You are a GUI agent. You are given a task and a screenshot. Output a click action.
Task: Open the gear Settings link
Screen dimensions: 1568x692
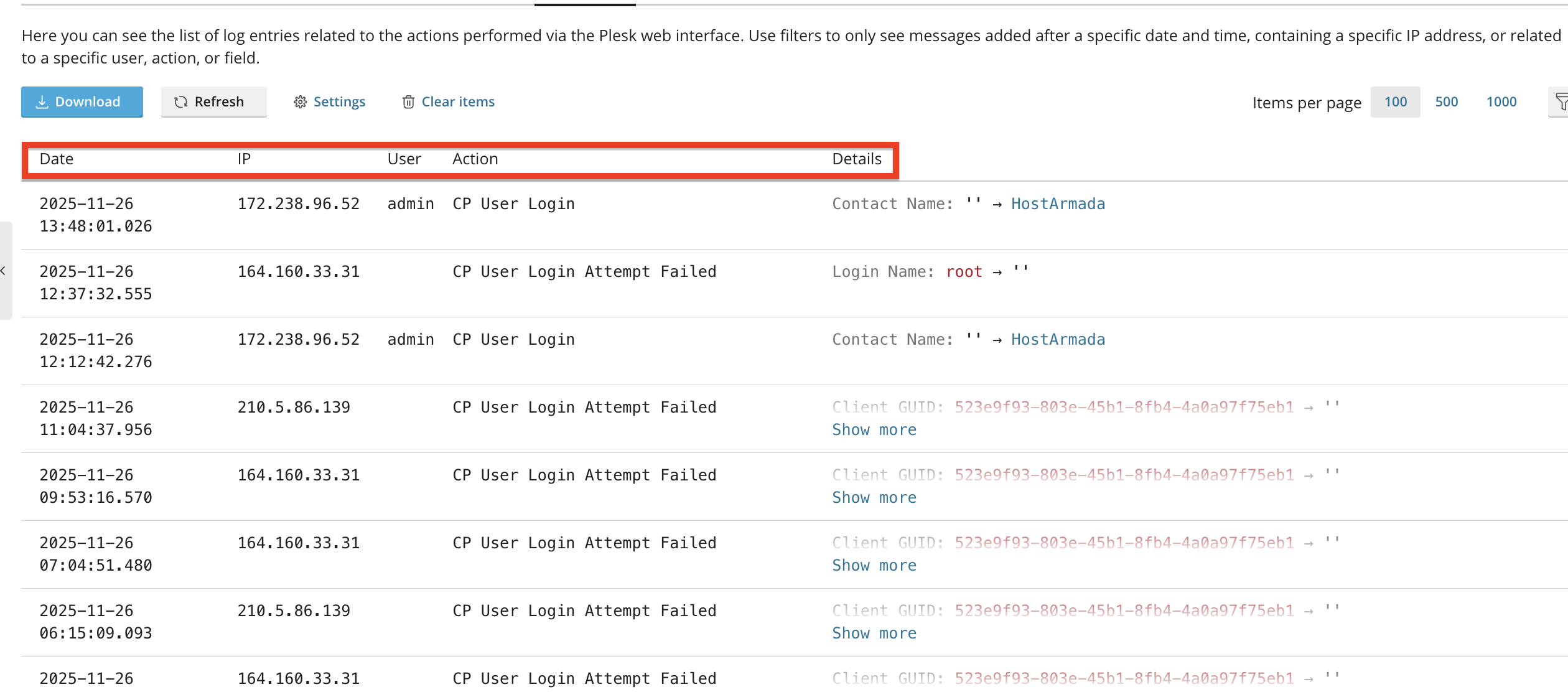(x=330, y=102)
